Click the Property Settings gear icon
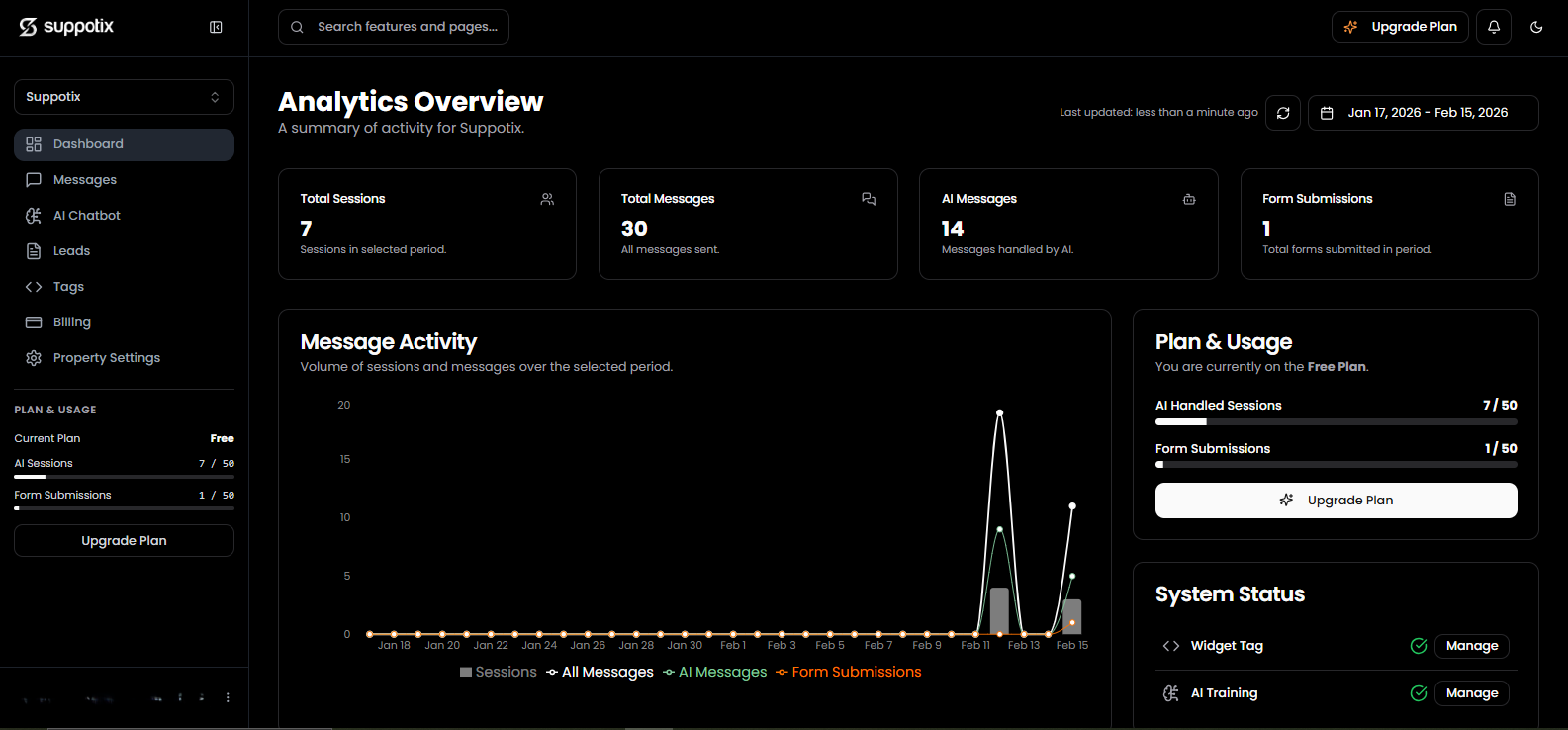This screenshot has width=1568, height=730. (x=34, y=358)
